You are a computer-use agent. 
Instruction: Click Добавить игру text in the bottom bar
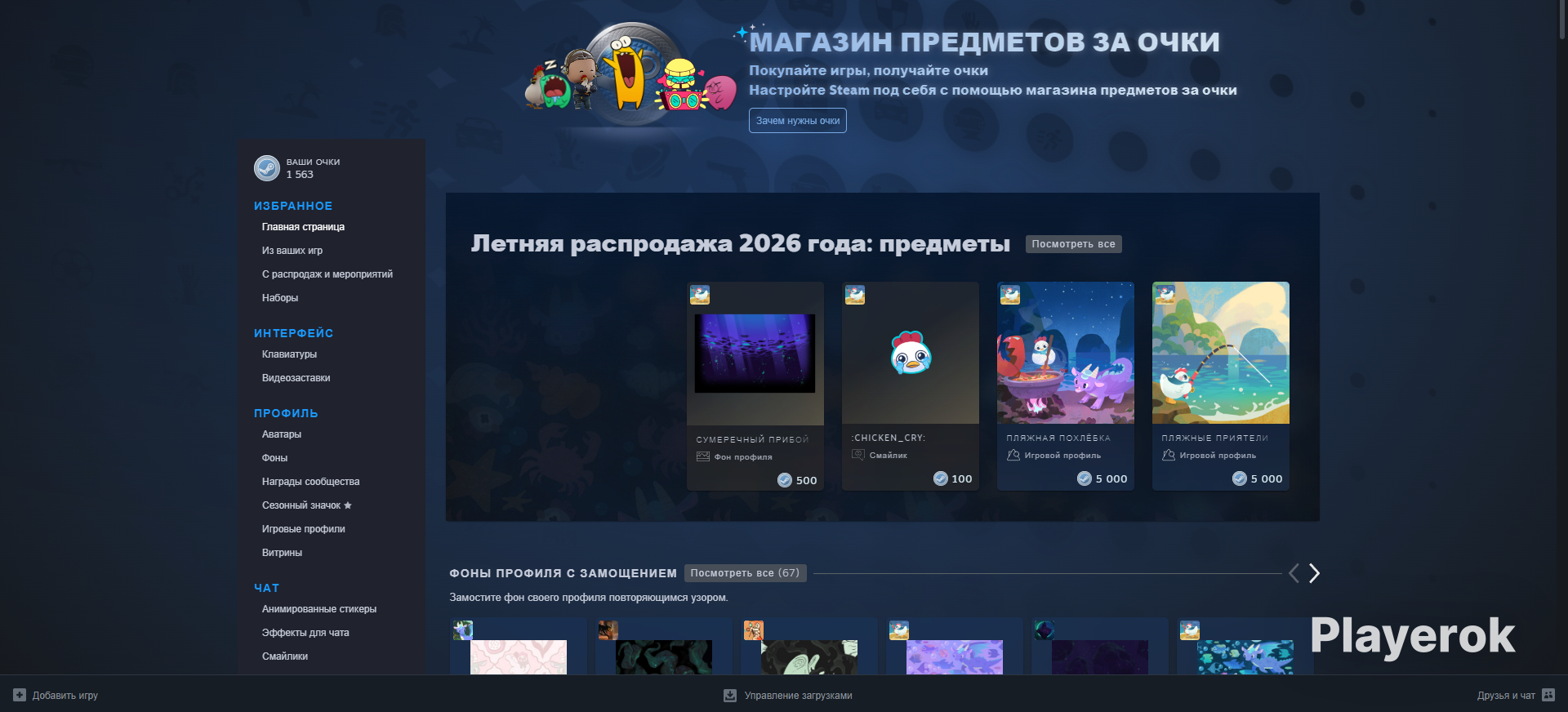[x=65, y=696]
